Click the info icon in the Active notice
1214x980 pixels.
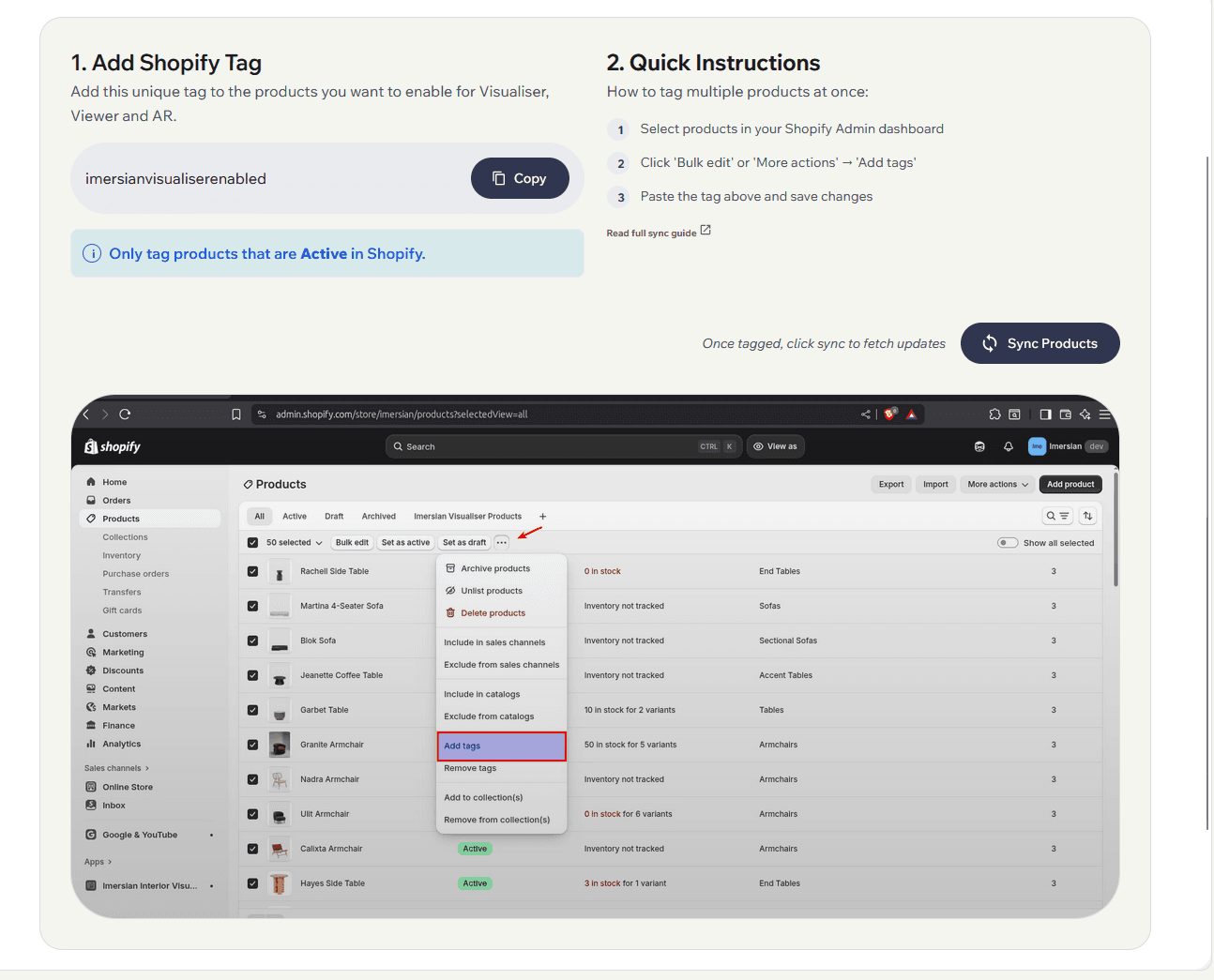click(x=92, y=253)
